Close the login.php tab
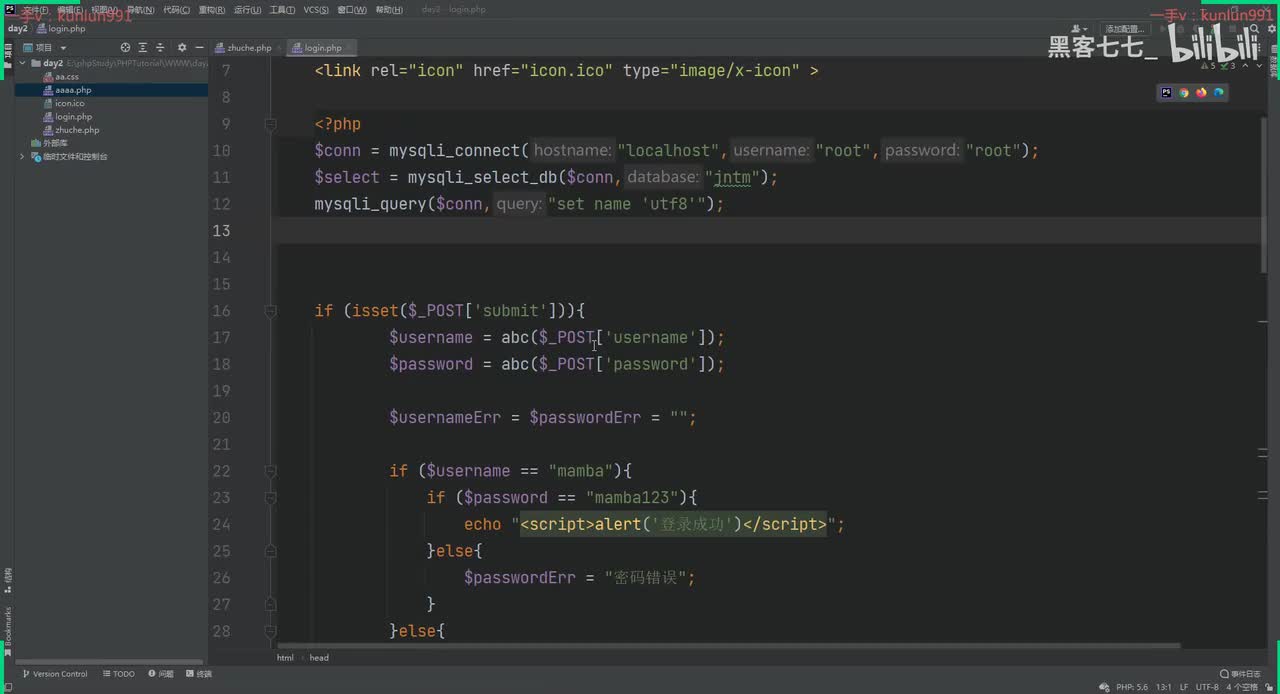Image resolution: width=1280 pixels, height=694 pixels. 350,48
